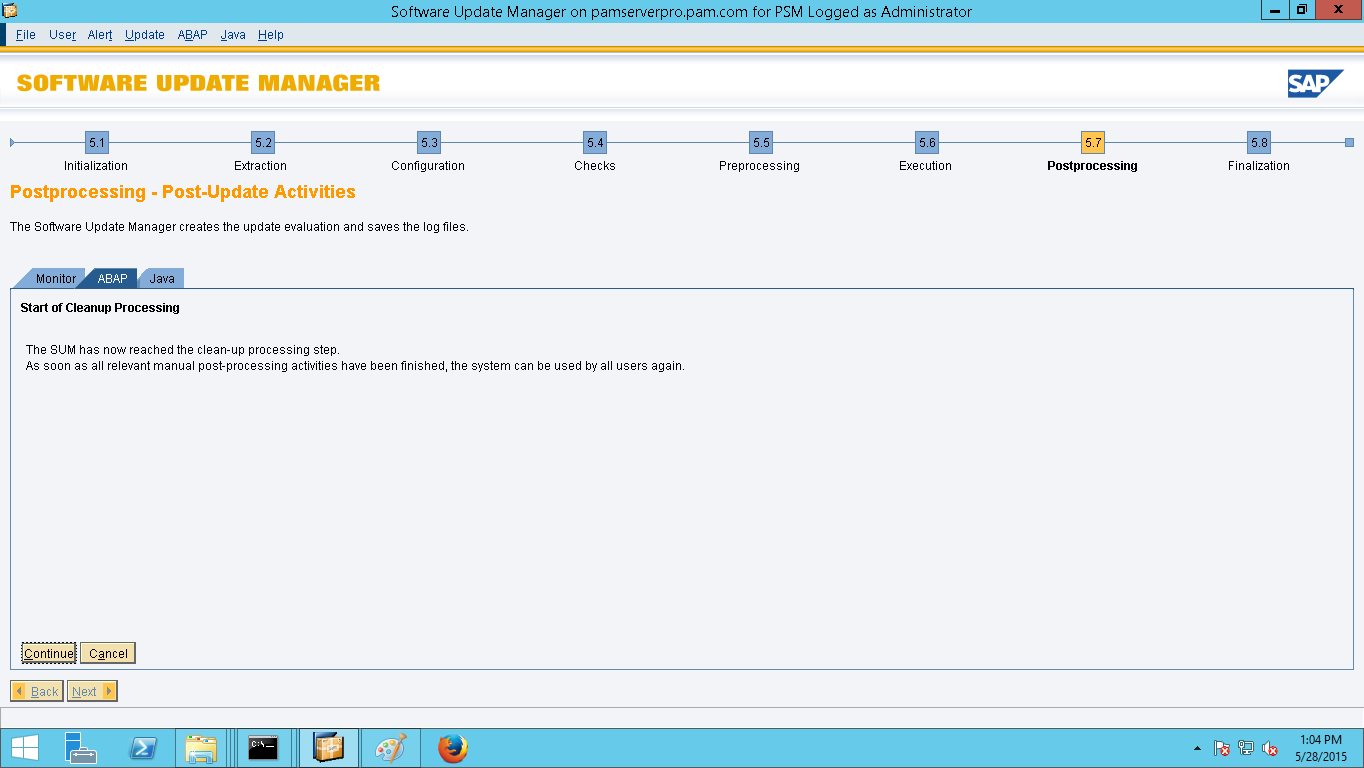Click the Postprocessing - Post-Update Activities title
The height and width of the screenshot is (768, 1364).
click(x=183, y=192)
